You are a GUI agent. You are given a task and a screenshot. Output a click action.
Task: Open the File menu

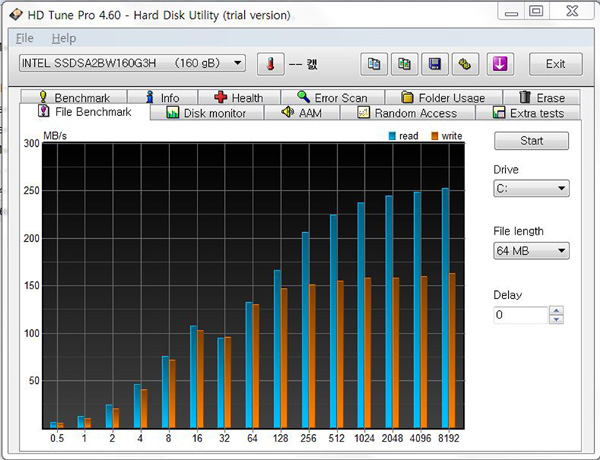point(24,38)
